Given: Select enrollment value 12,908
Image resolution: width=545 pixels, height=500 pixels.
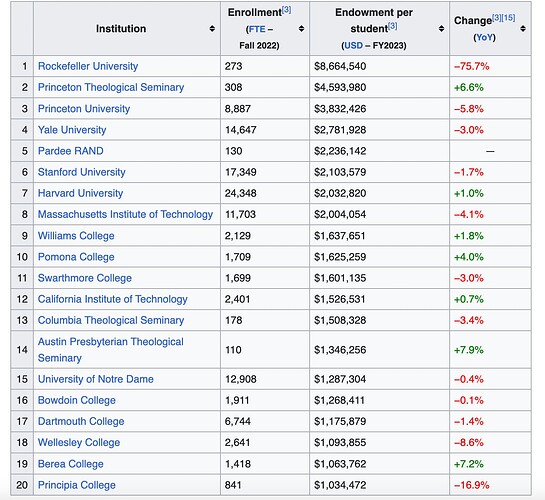Looking at the screenshot, I should point(241,379).
